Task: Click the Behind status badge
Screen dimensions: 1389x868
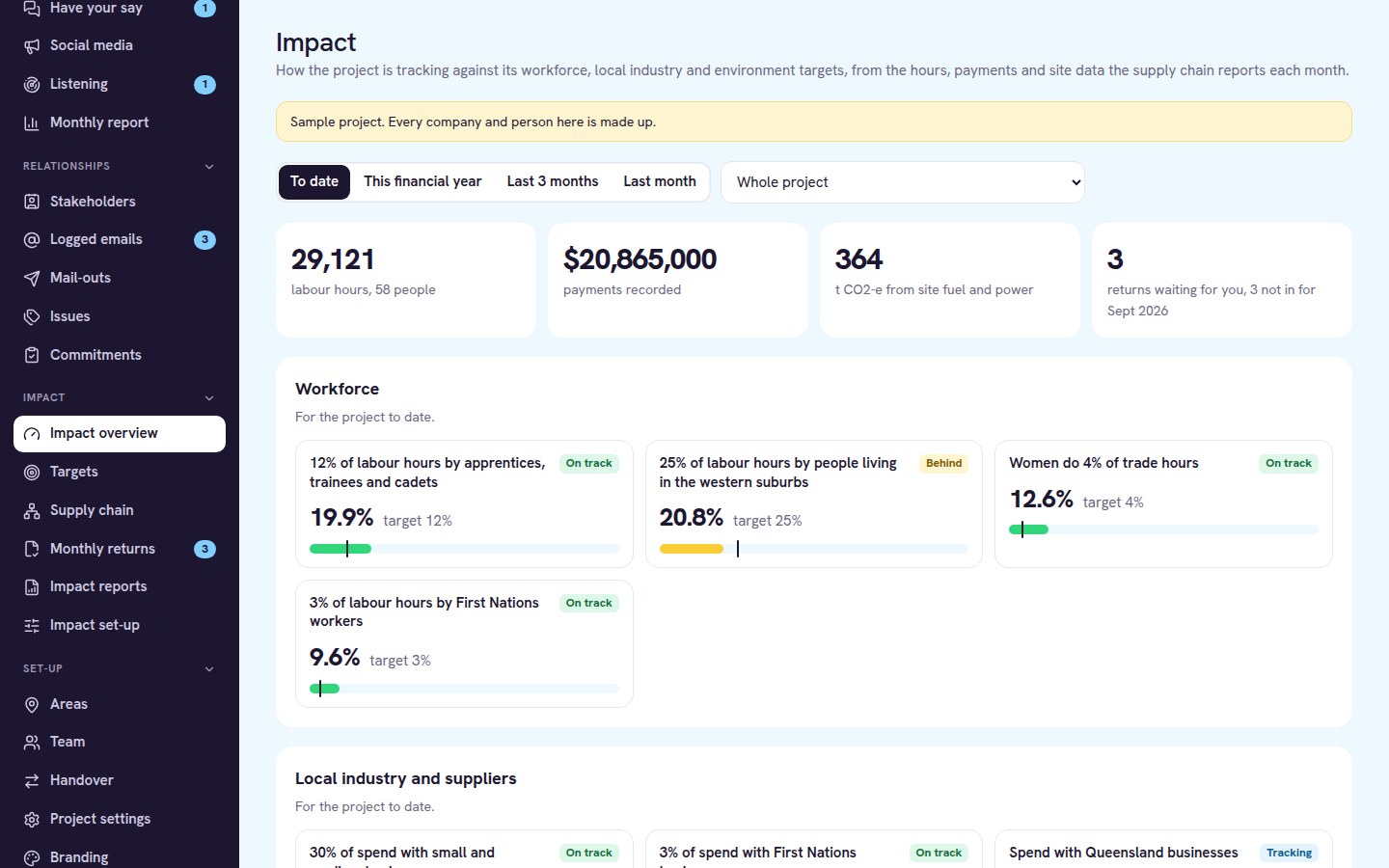Action: (944, 463)
